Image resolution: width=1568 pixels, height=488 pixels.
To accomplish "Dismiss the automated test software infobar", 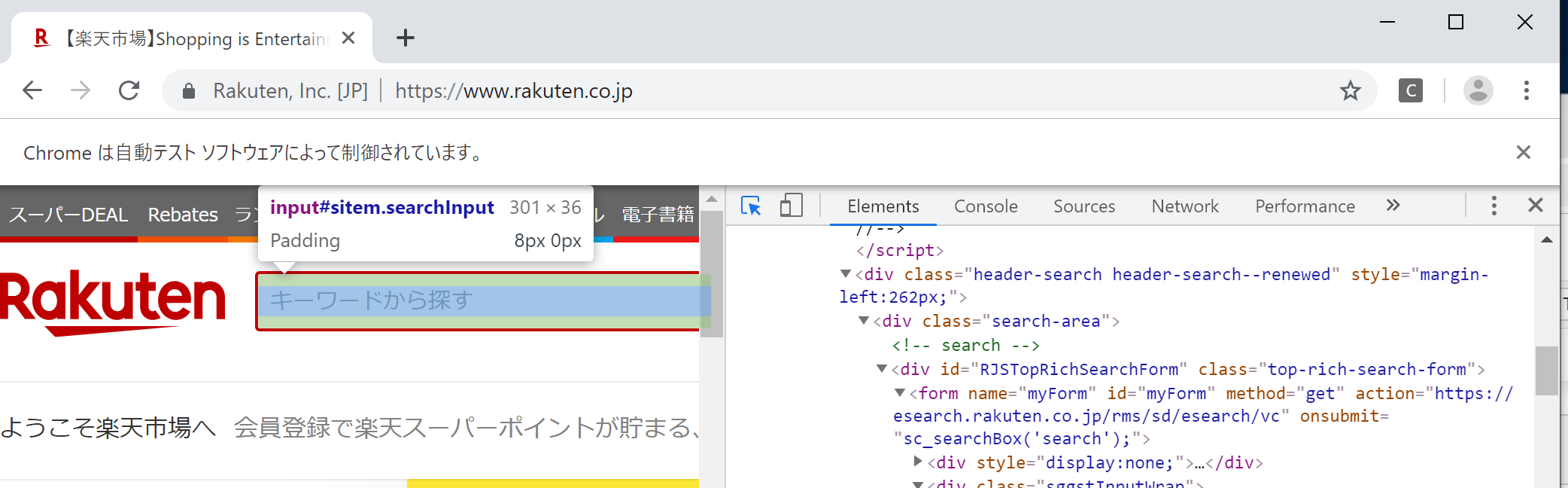I will pyautogui.click(x=1524, y=152).
